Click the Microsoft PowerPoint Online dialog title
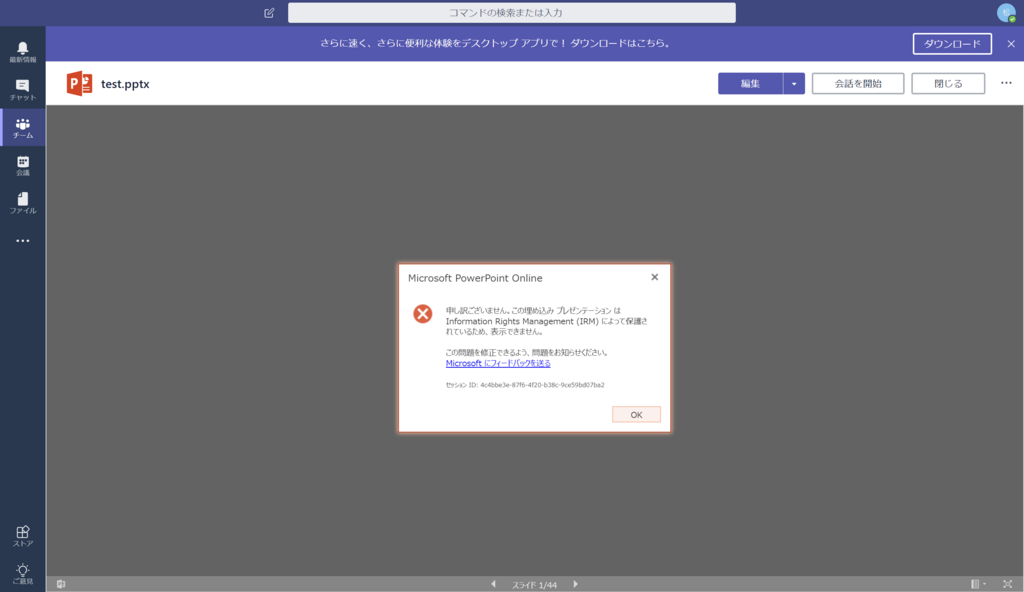The image size is (1024, 592). coord(475,278)
